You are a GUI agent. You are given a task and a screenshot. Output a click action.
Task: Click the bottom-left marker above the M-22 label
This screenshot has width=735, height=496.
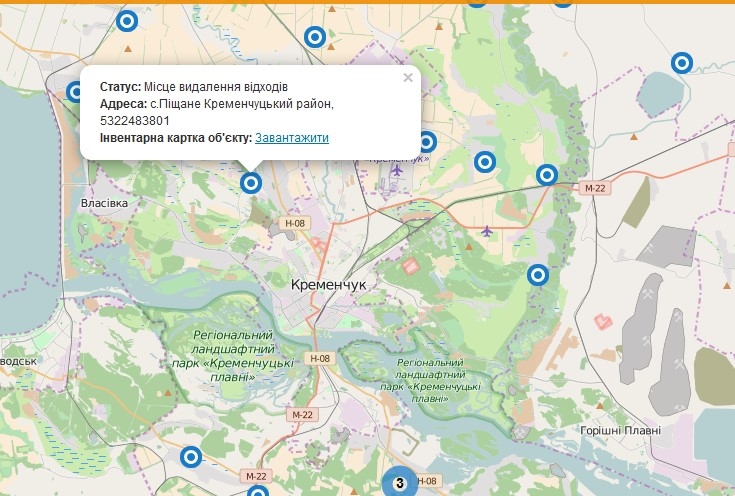[190, 457]
